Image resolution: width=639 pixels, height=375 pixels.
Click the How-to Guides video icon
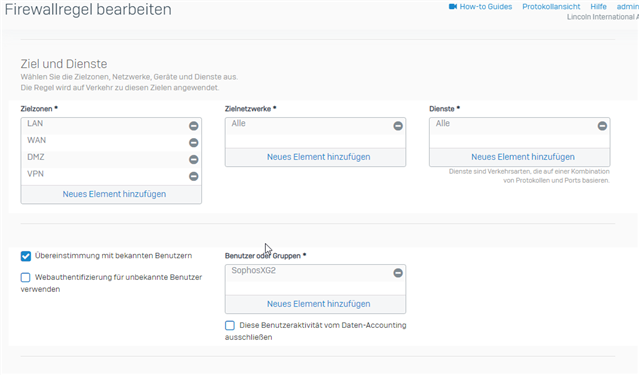453,7
